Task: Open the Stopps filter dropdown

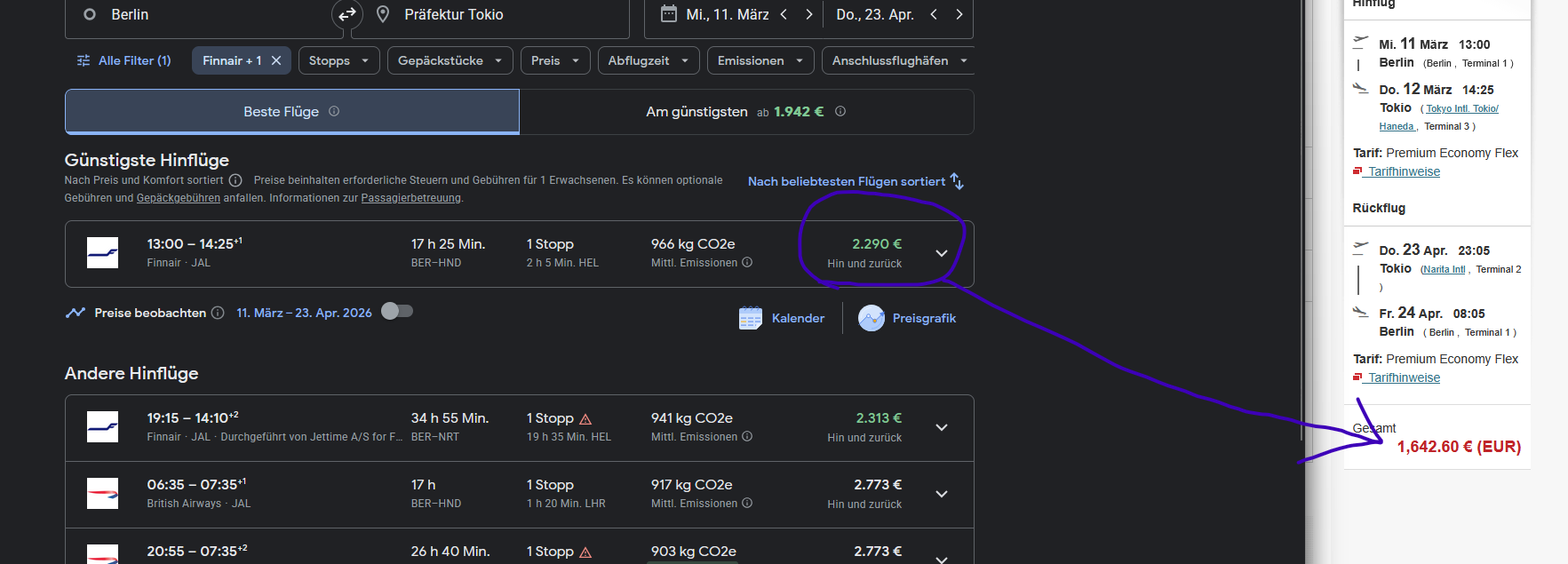Action: click(339, 60)
